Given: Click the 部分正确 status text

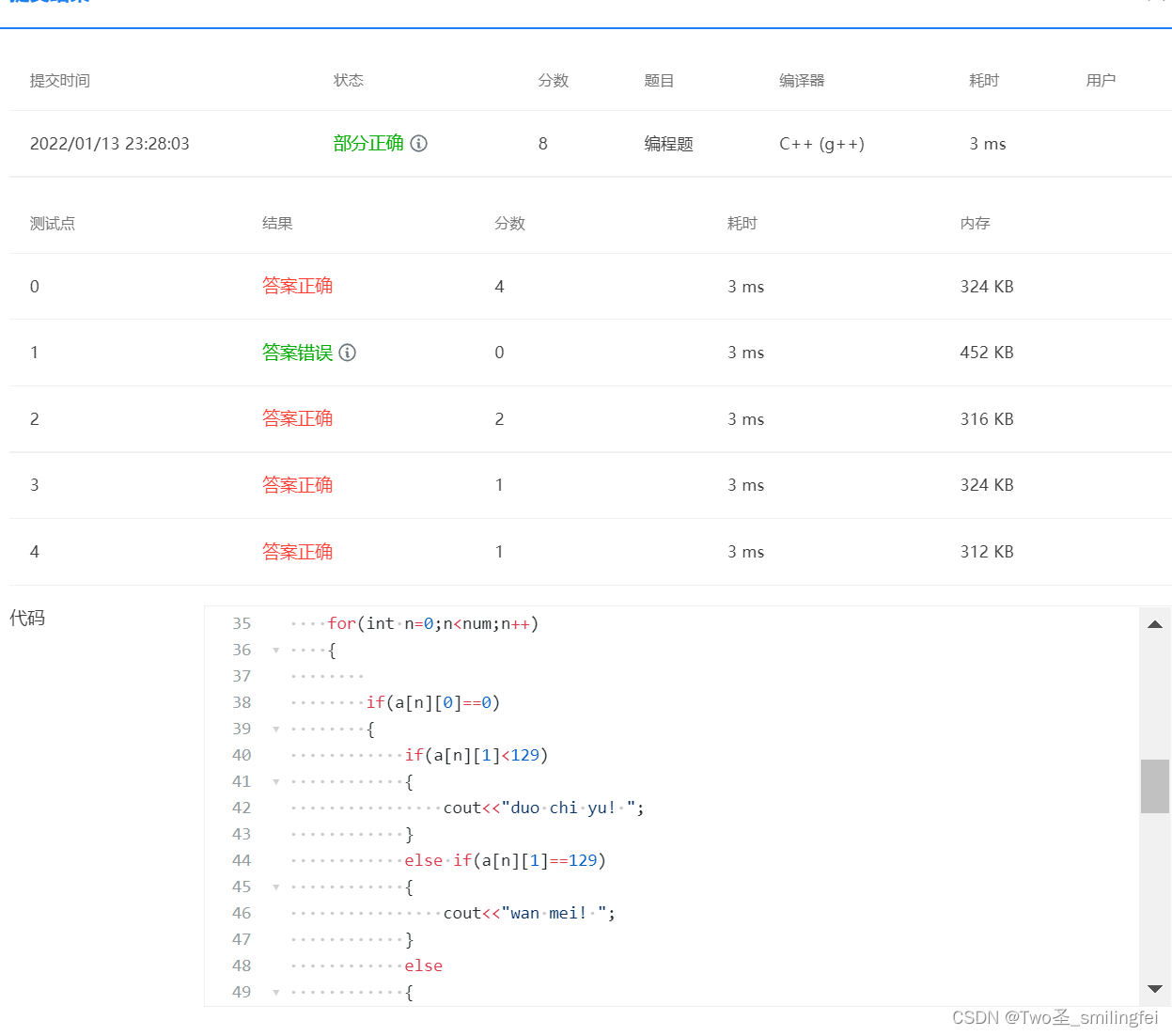Looking at the screenshot, I should [x=368, y=143].
